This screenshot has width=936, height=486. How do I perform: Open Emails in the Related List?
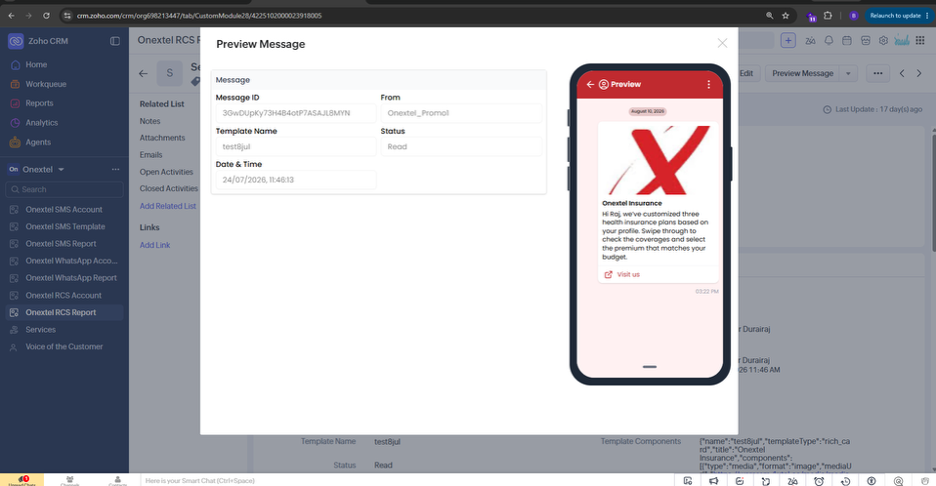pos(151,155)
